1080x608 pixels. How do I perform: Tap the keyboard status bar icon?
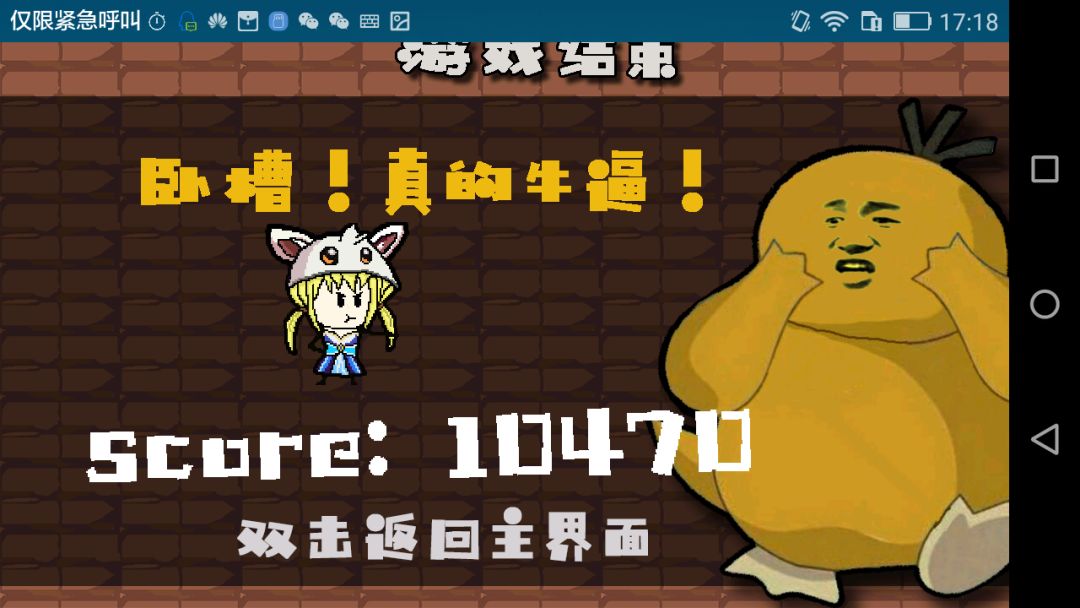tap(369, 21)
